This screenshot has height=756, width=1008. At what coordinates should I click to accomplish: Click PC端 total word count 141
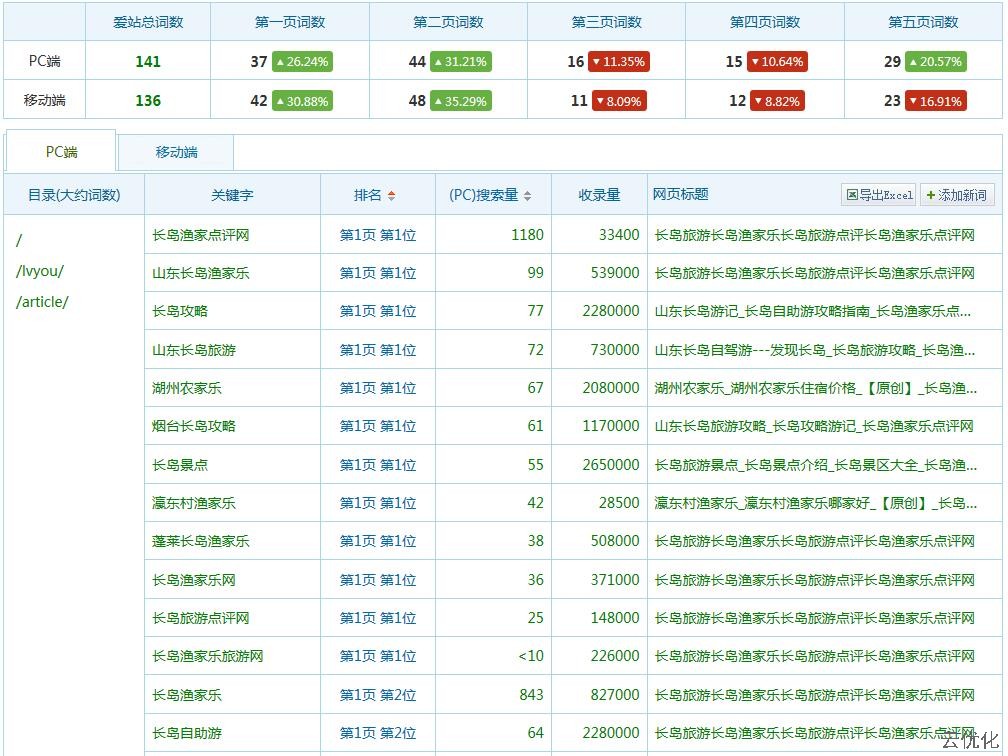pos(148,62)
